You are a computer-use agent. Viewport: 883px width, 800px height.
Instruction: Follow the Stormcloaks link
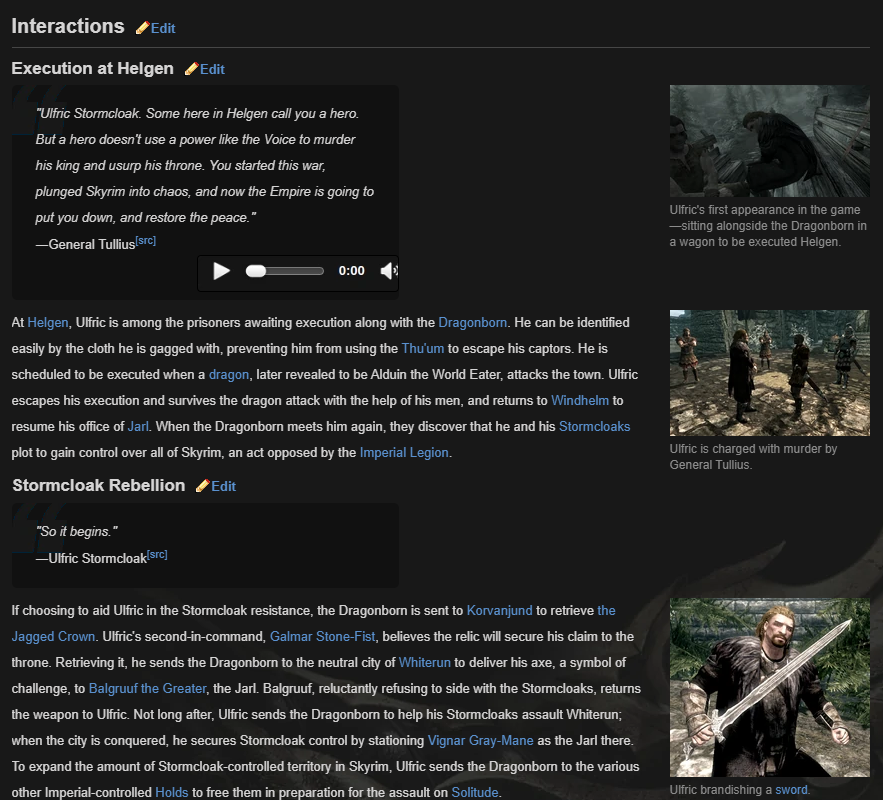pyautogui.click(x=594, y=426)
